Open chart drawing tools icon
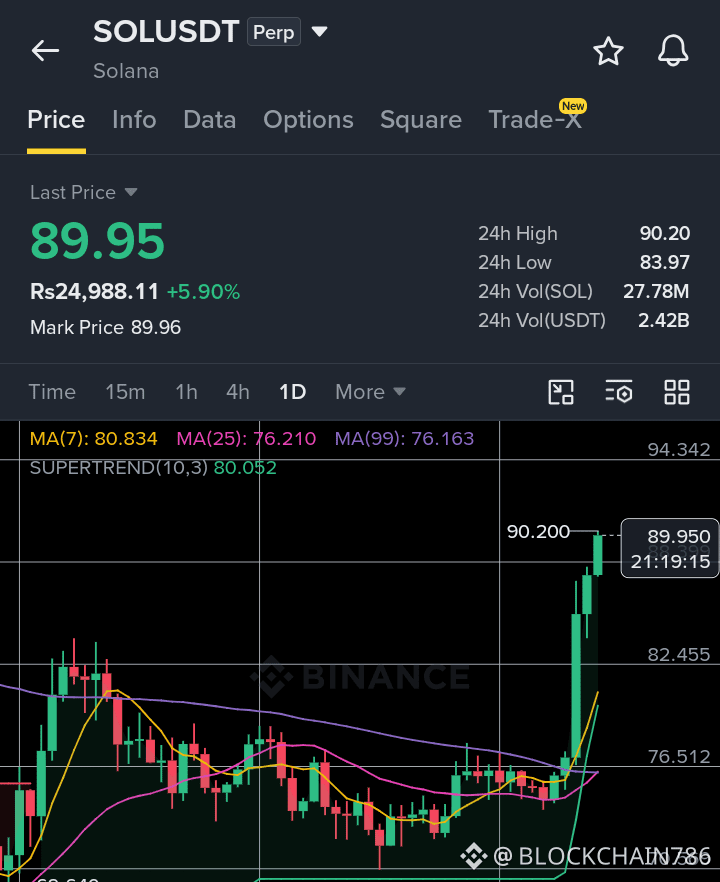The image size is (720, 882). [561, 392]
